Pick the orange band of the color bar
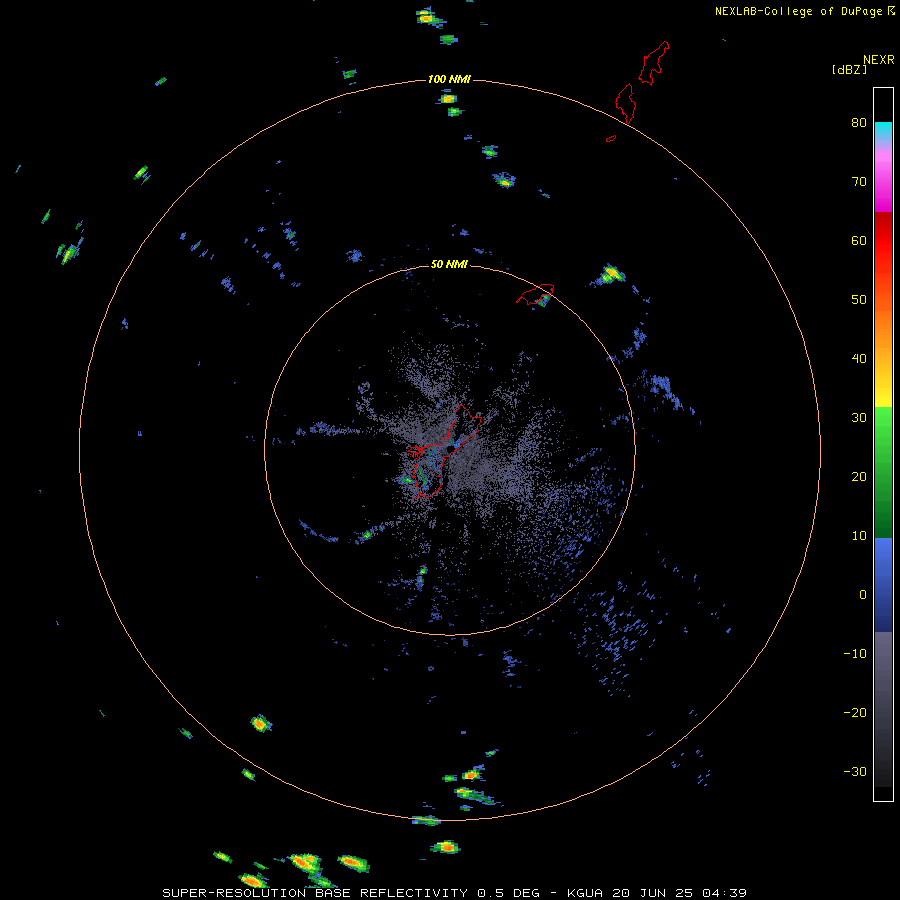Image resolution: width=900 pixels, height=900 pixels. [883, 327]
